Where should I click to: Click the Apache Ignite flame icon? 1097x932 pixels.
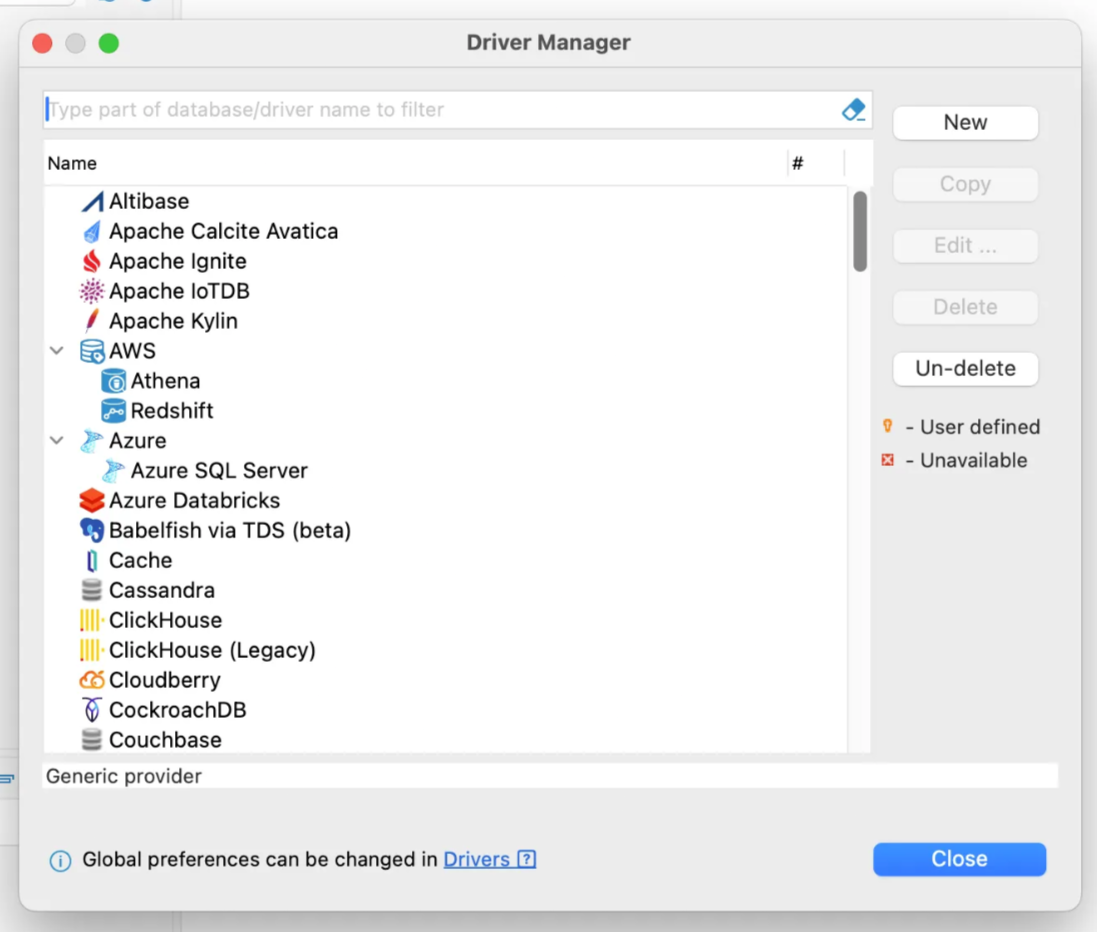coord(92,262)
